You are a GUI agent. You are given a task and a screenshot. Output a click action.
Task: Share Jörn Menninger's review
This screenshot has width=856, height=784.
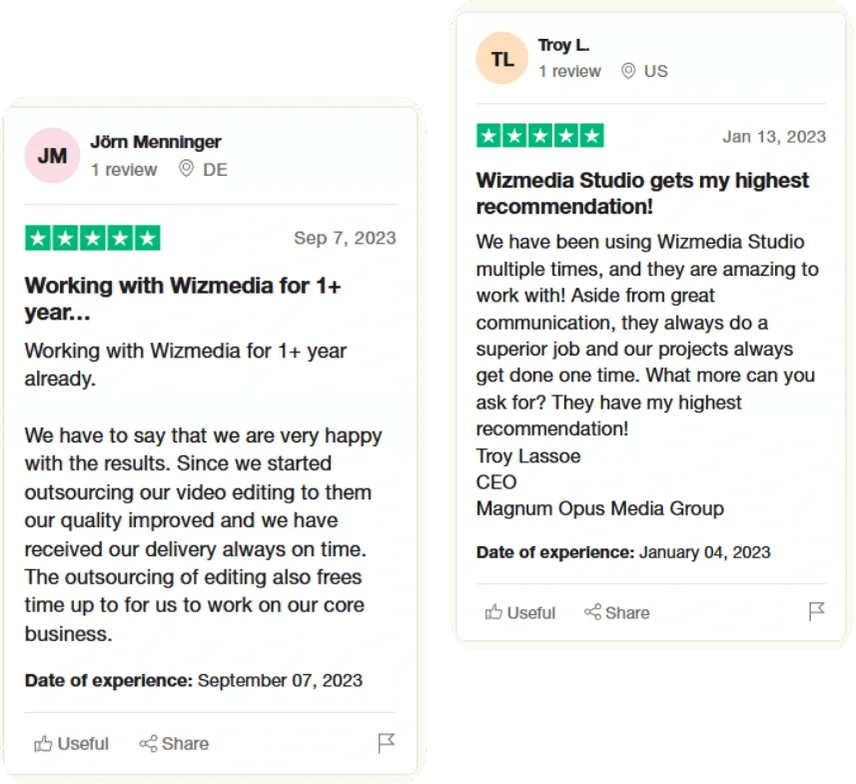(174, 744)
